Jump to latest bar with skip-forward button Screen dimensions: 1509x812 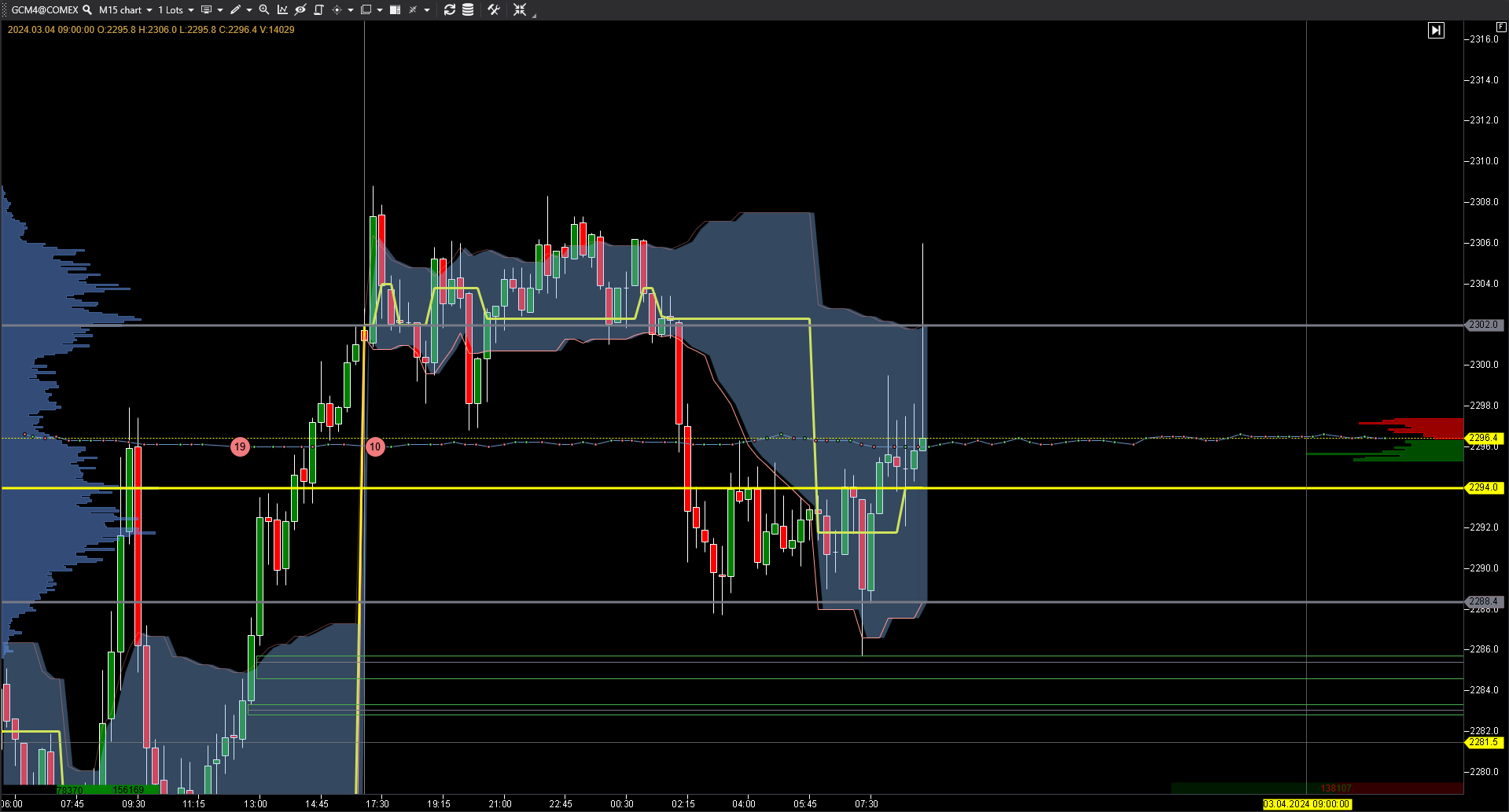(1436, 31)
